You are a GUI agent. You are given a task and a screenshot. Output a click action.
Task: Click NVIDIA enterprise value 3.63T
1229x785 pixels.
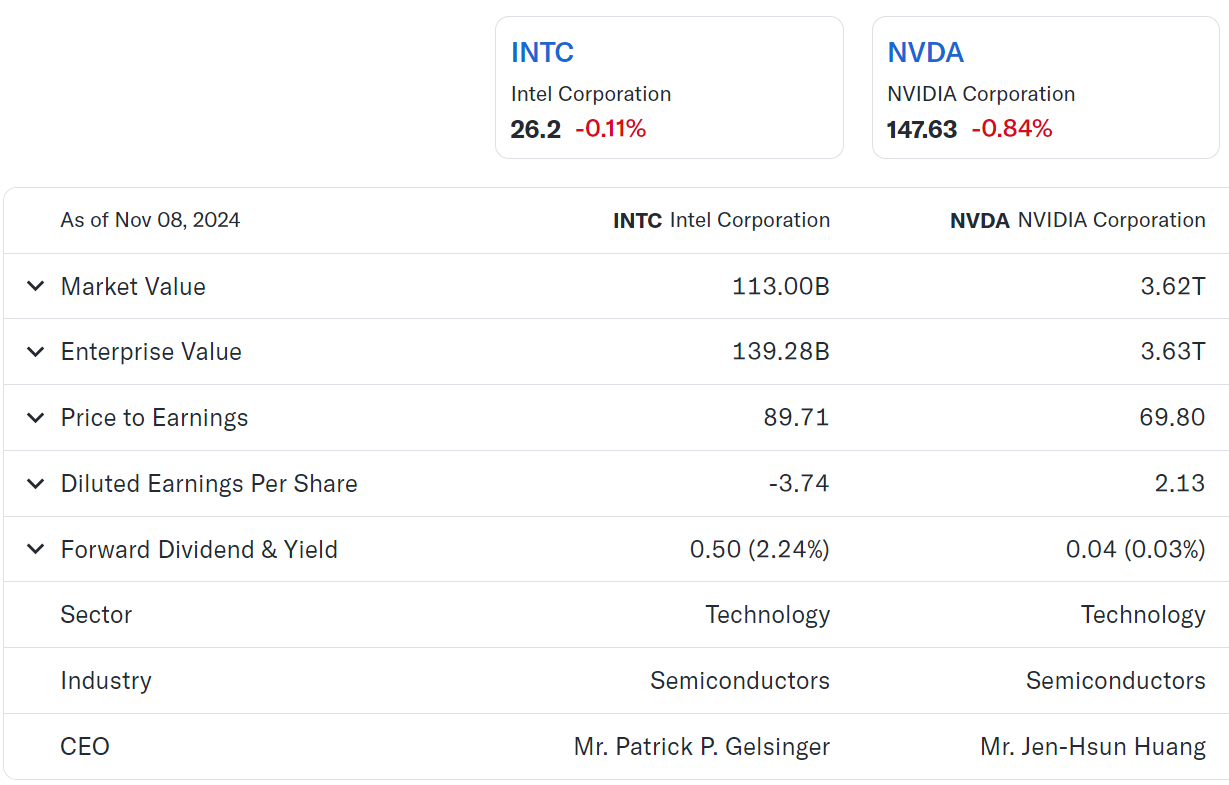[x=1173, y=352]
